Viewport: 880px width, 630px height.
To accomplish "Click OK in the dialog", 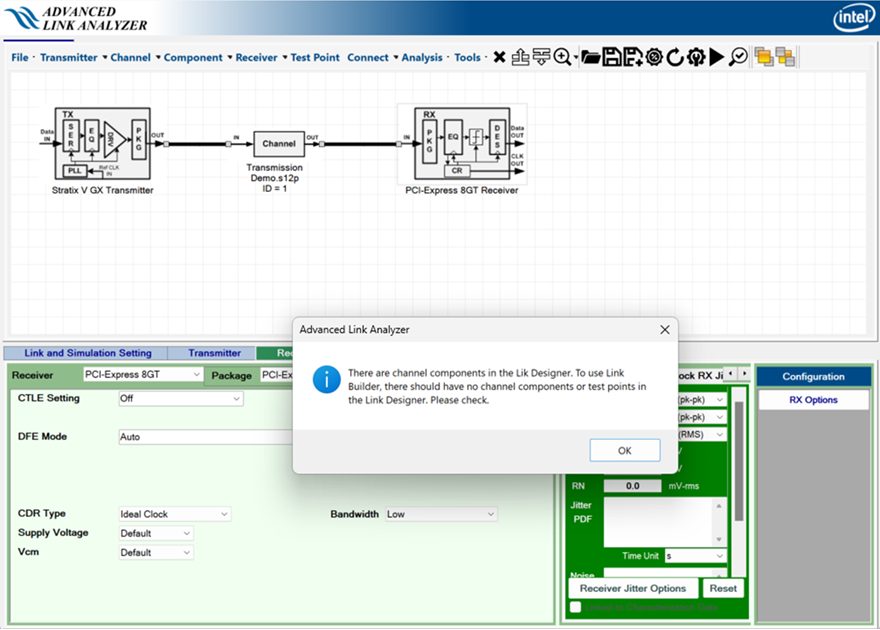I will coord(624,450).
